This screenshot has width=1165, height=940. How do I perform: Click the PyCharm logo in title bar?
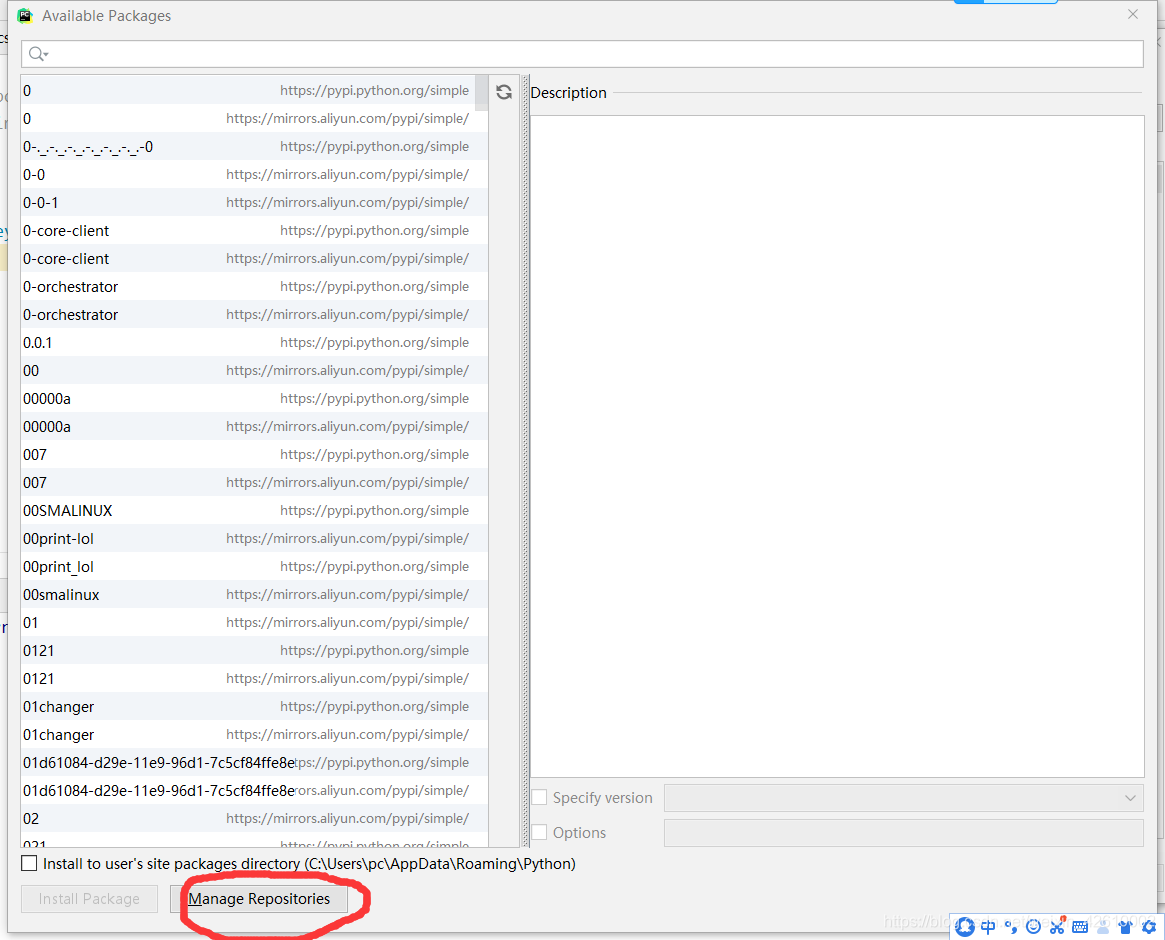(x=25, y=16)
